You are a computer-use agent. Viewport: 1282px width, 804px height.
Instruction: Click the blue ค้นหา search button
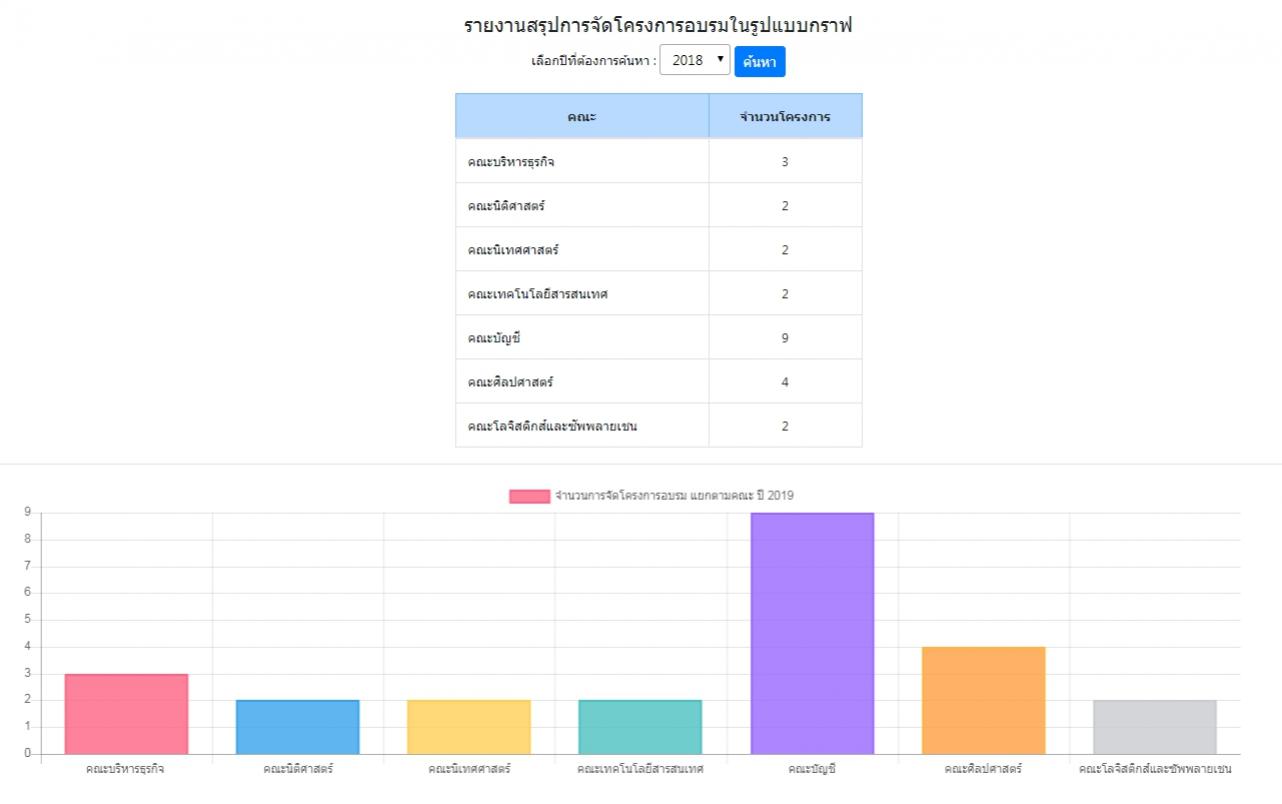pos(760,62)
